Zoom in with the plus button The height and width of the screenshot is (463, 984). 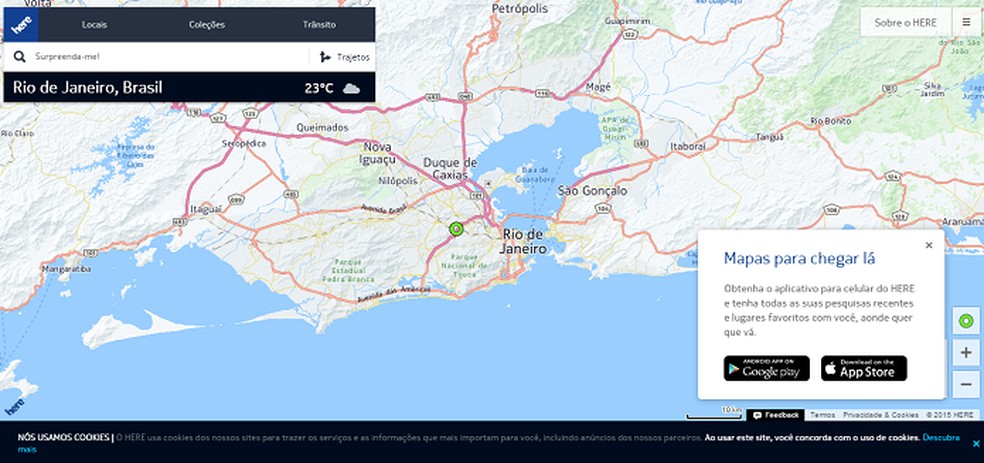(x=966, y=353)
